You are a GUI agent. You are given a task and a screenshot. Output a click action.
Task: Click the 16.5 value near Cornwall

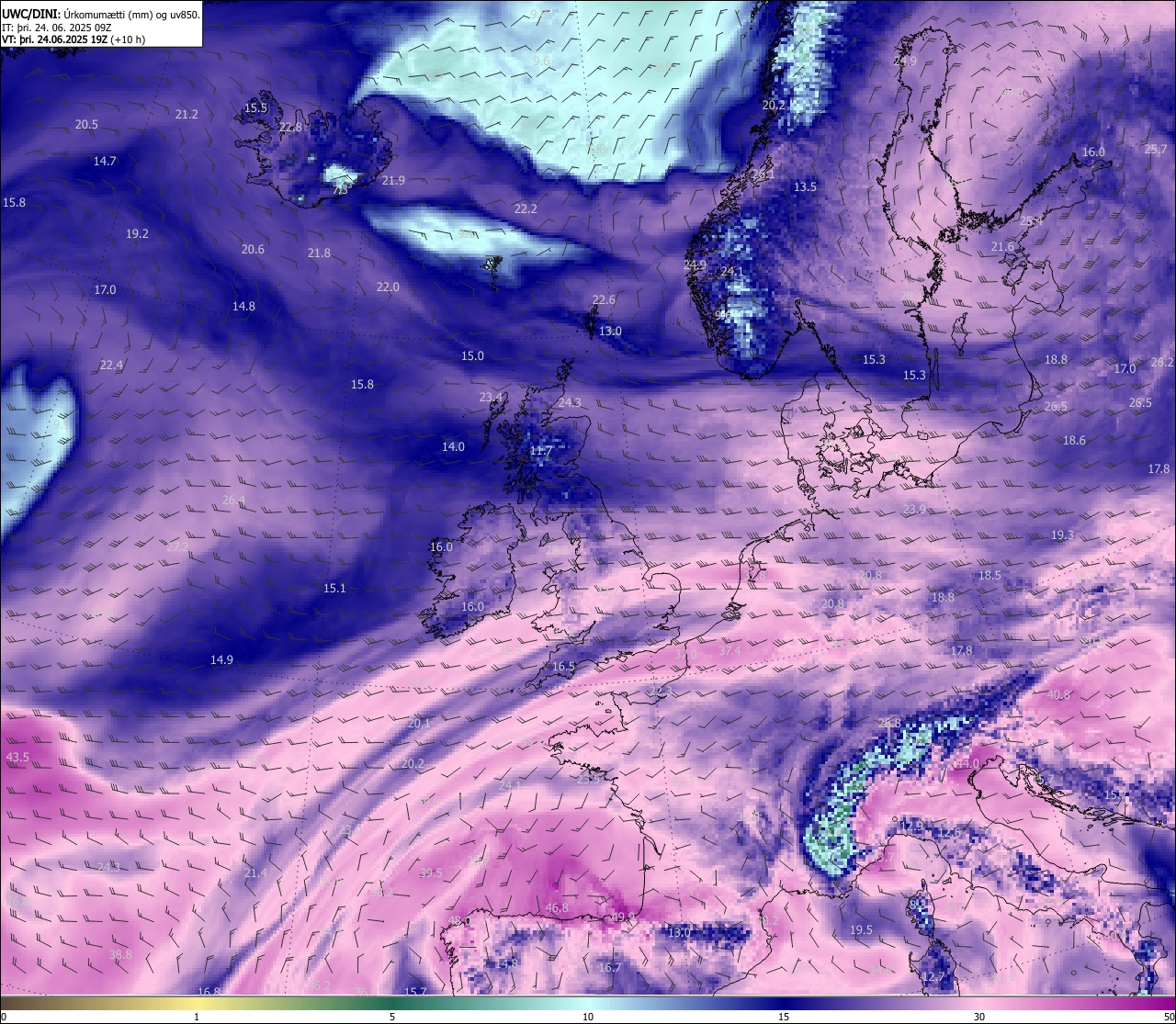pyautogui.click(x=563, y=666)
